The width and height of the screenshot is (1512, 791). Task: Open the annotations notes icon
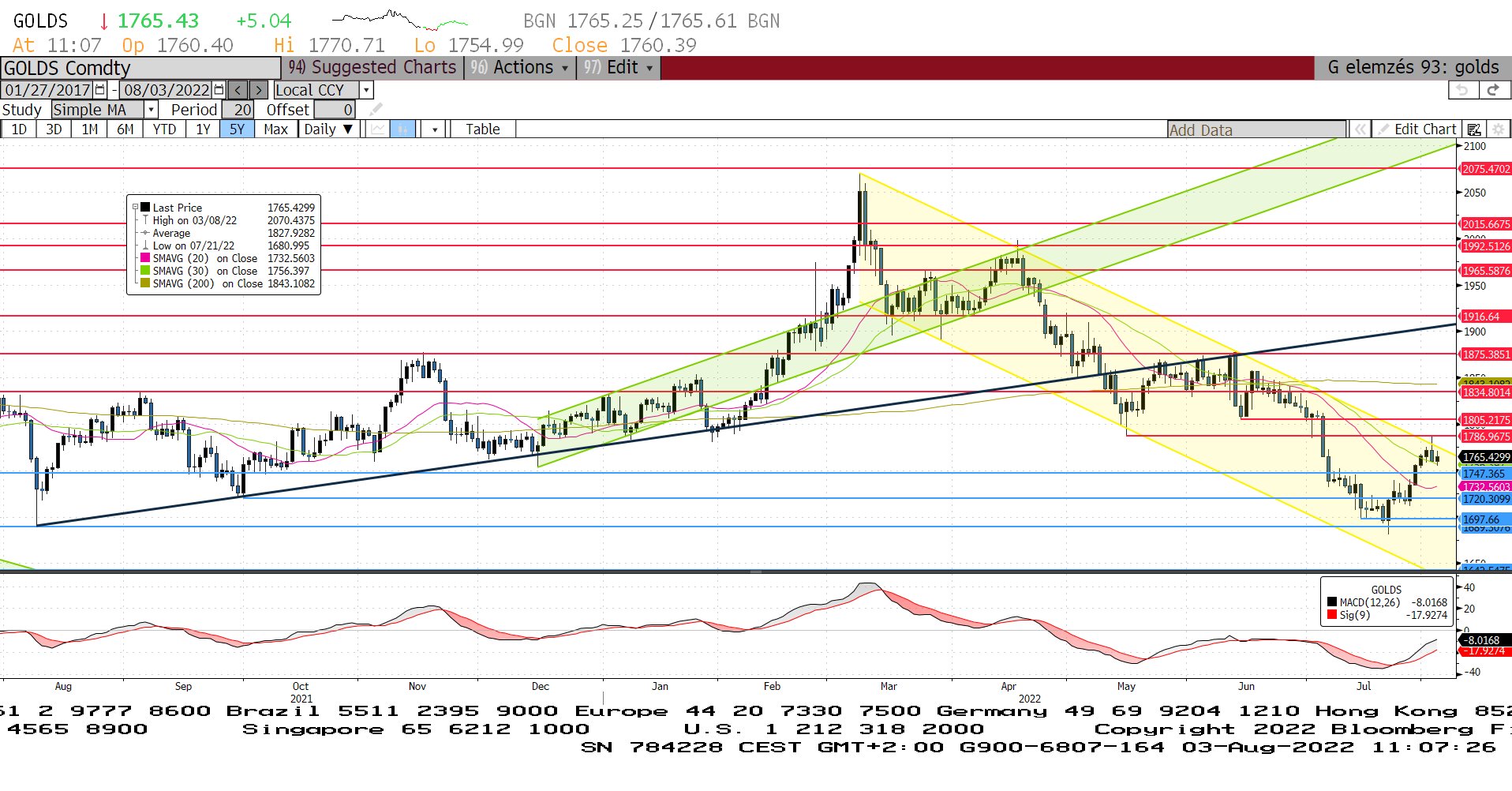coord(1474,129)
